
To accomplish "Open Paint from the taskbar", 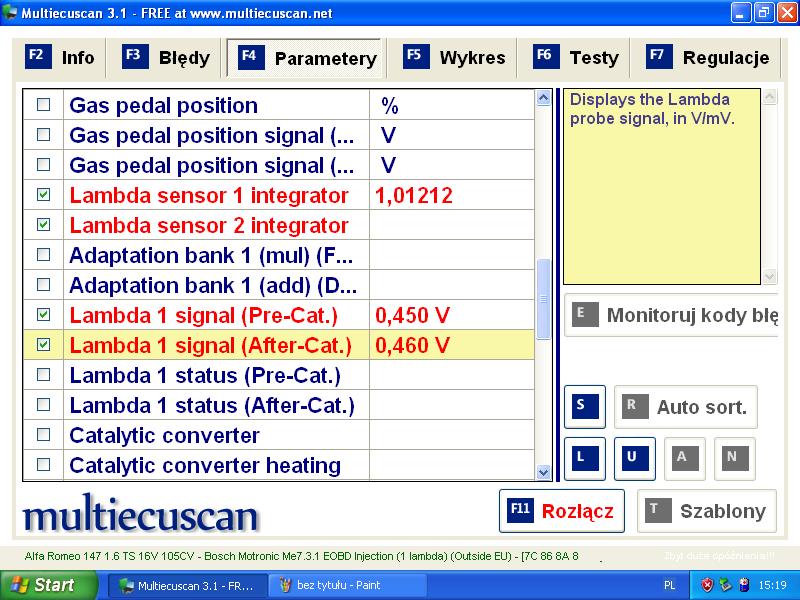I will (329, 585).
